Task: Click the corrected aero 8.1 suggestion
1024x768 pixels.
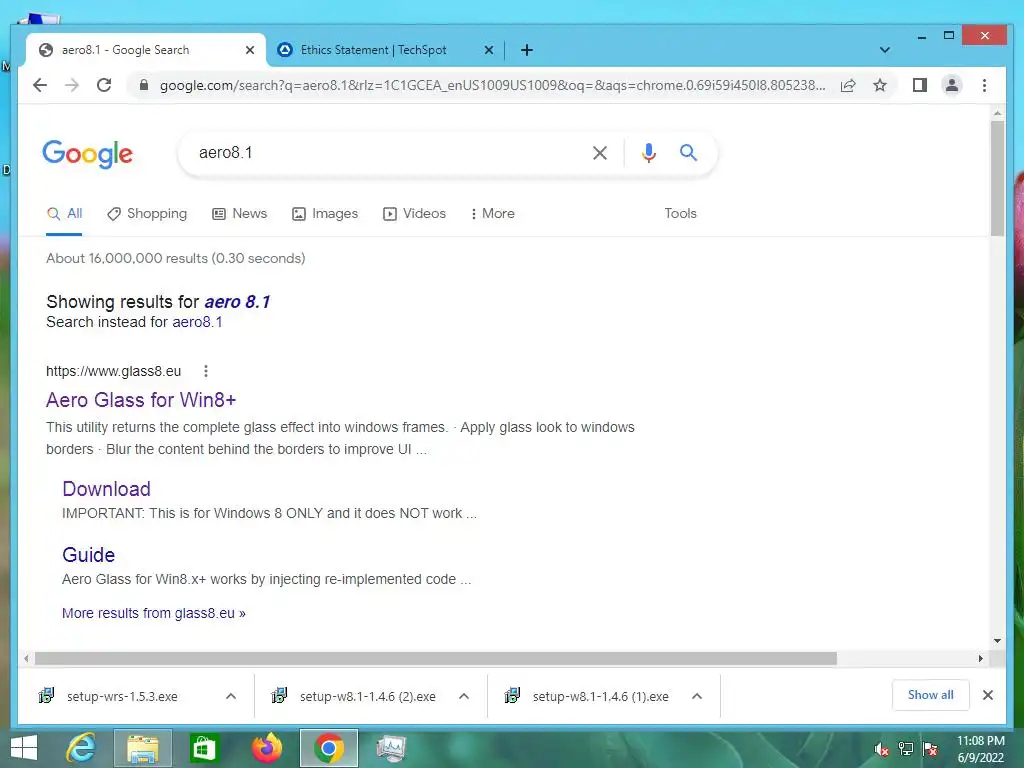Action: point(237,302)
